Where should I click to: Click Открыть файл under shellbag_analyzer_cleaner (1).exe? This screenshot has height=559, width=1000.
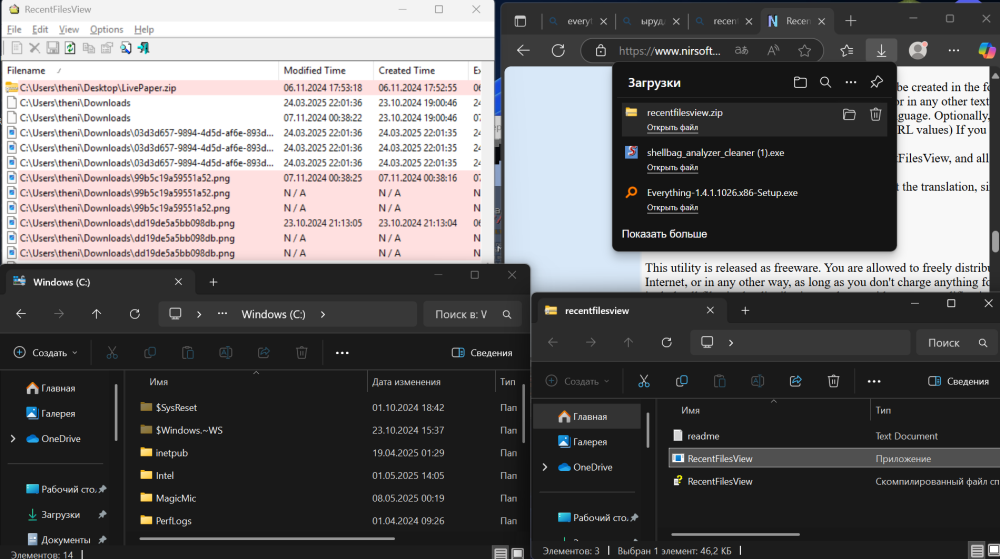tap(672, 168)
